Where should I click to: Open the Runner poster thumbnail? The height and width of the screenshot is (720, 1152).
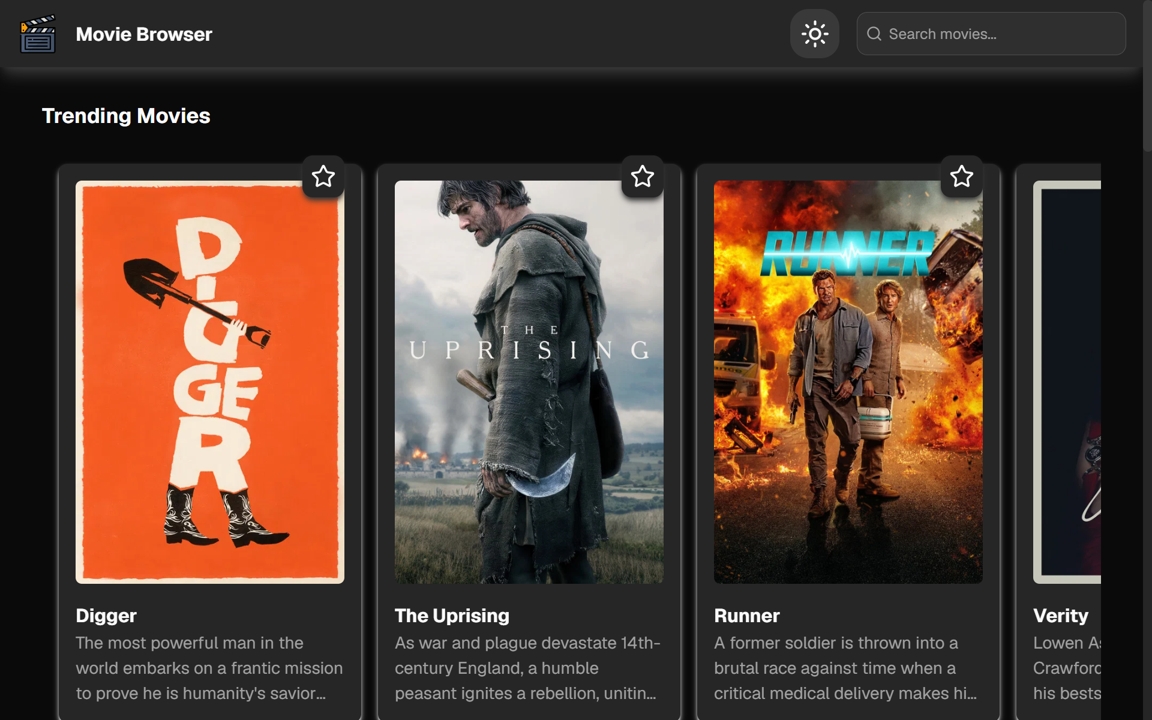[x=849, y=382]
